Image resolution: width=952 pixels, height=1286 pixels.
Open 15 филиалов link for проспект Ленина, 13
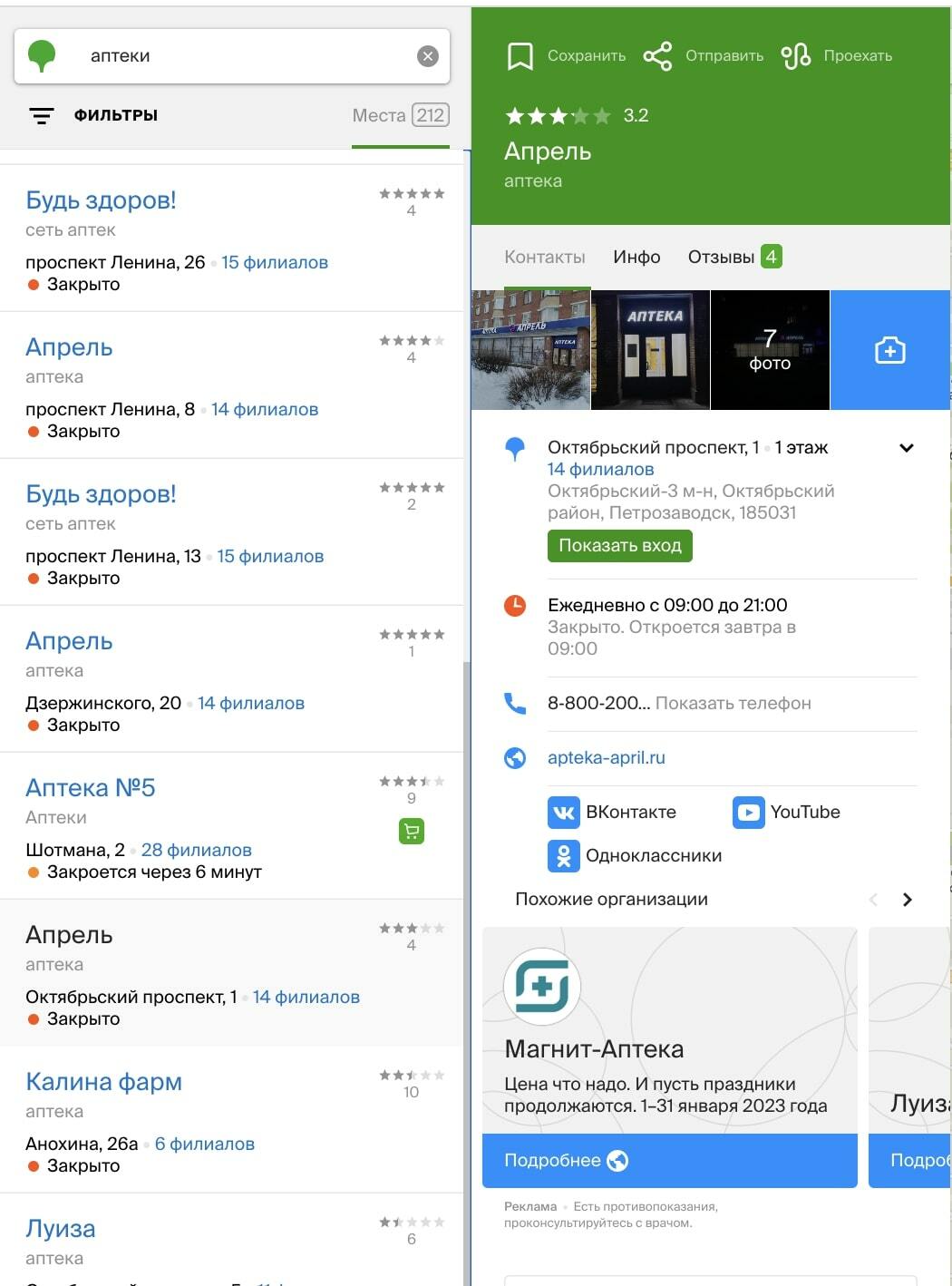click(x=270, y=556)
